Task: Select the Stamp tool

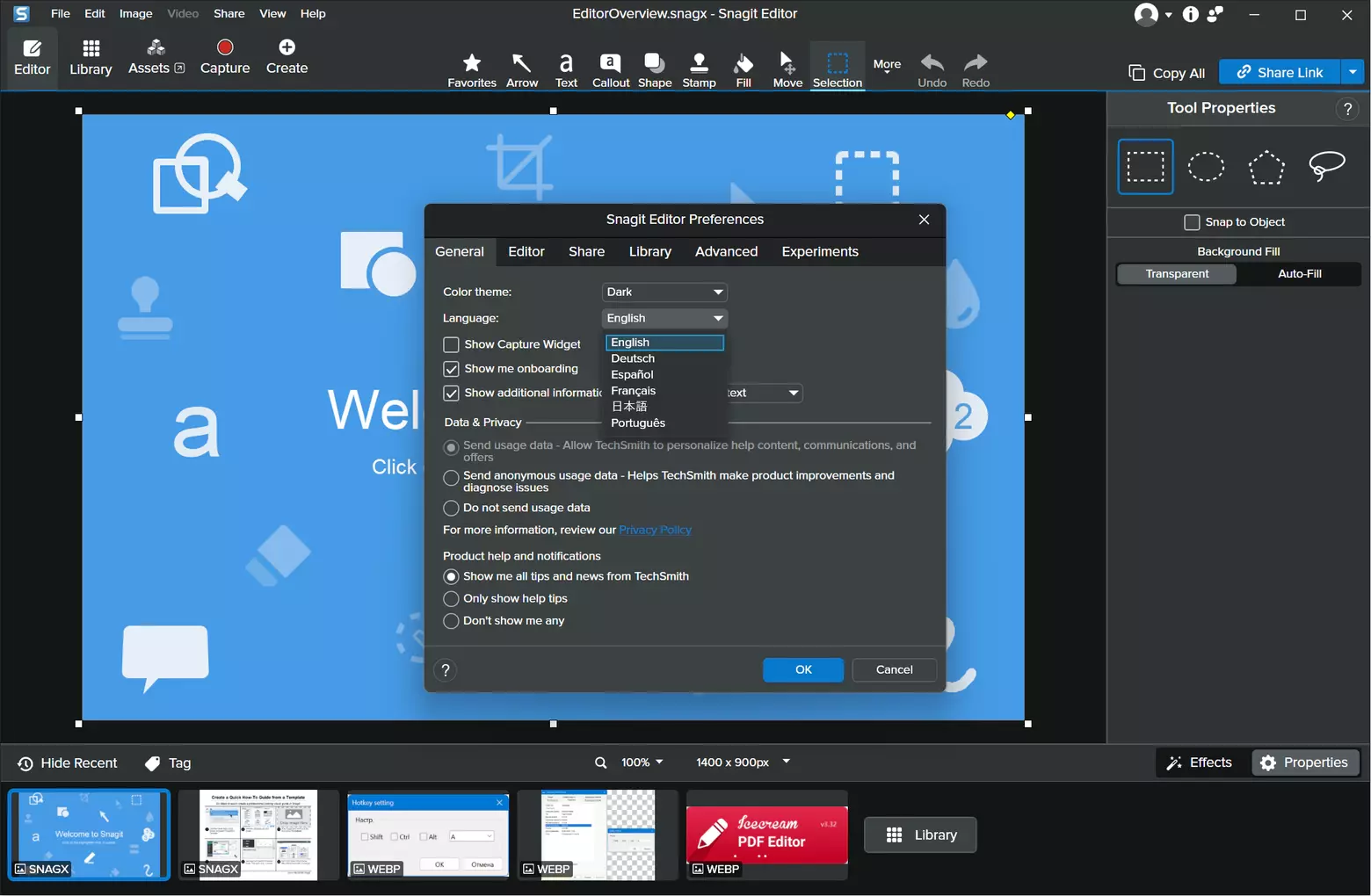Action: [x=699, y=70]
